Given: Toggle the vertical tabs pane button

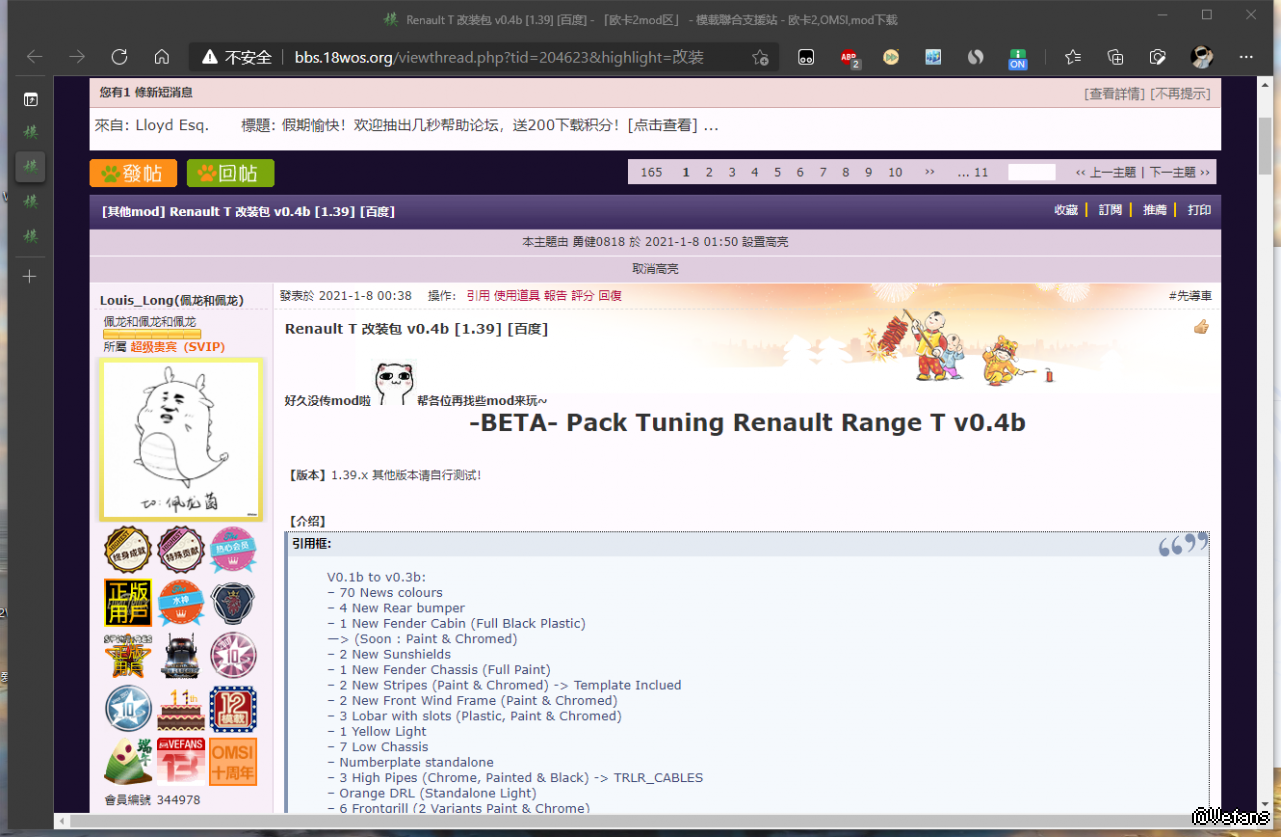Looking at the screenshot, I should [x=30, y=99].
